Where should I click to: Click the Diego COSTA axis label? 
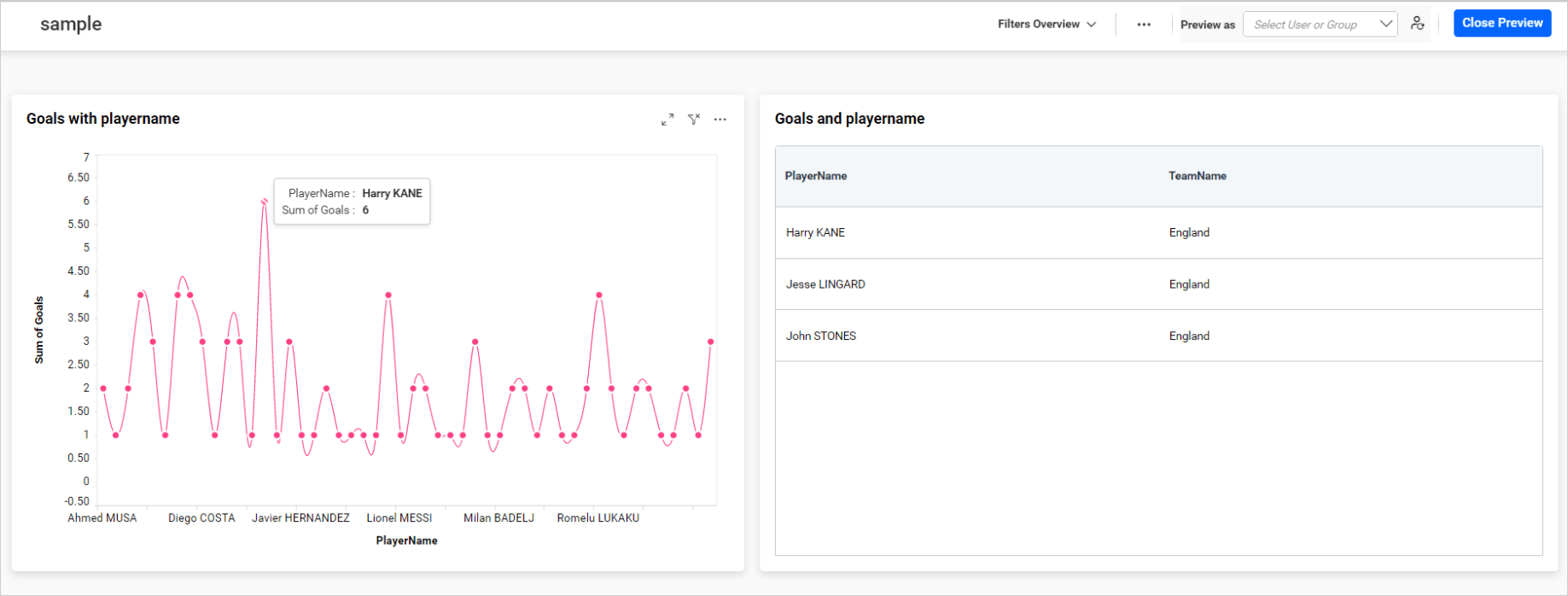(201, 517)
